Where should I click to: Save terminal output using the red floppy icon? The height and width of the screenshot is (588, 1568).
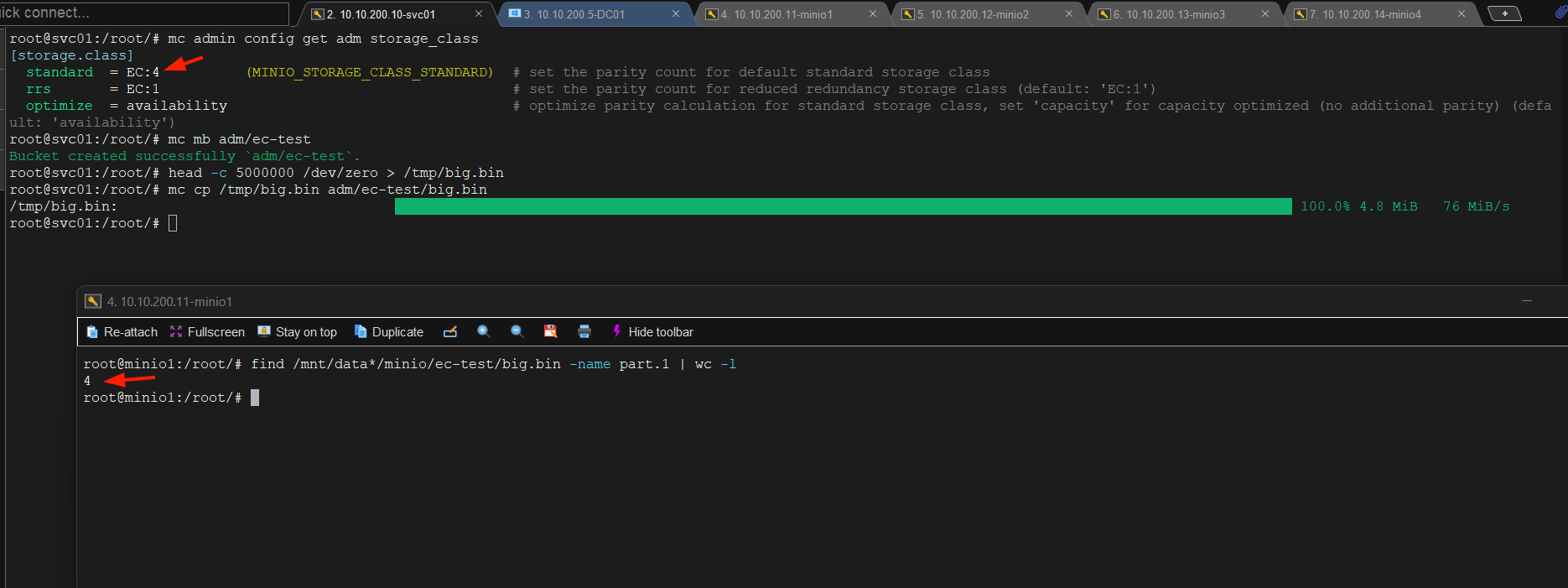click(551, 332)
